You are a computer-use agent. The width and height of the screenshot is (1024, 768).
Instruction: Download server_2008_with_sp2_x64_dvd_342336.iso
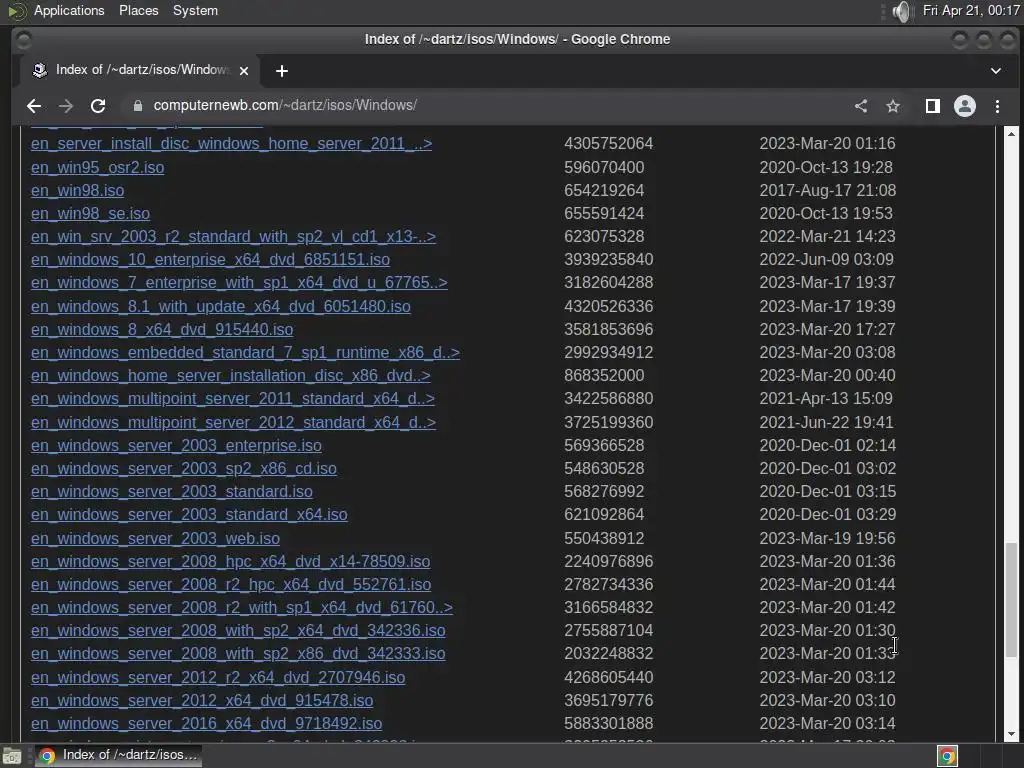pos(238,630)
